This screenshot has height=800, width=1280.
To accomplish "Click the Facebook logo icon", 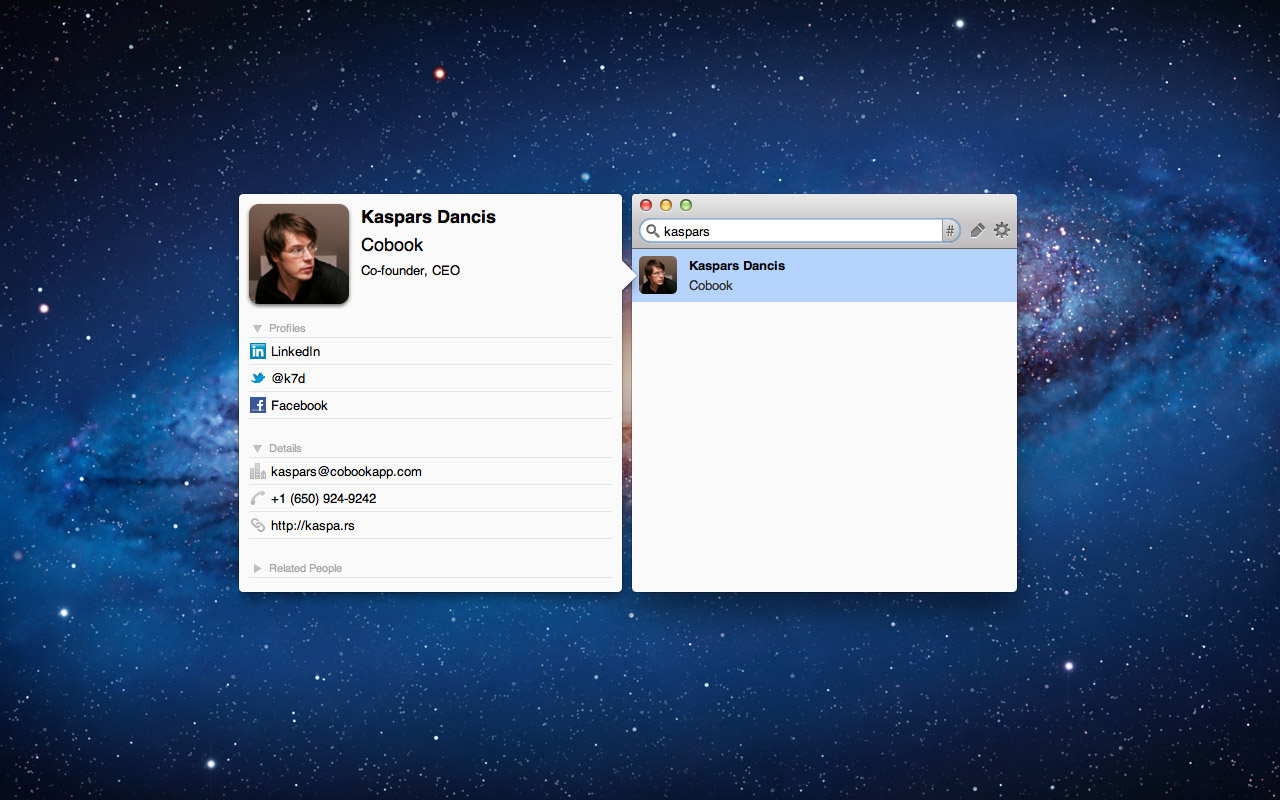I will pos(258,406).
